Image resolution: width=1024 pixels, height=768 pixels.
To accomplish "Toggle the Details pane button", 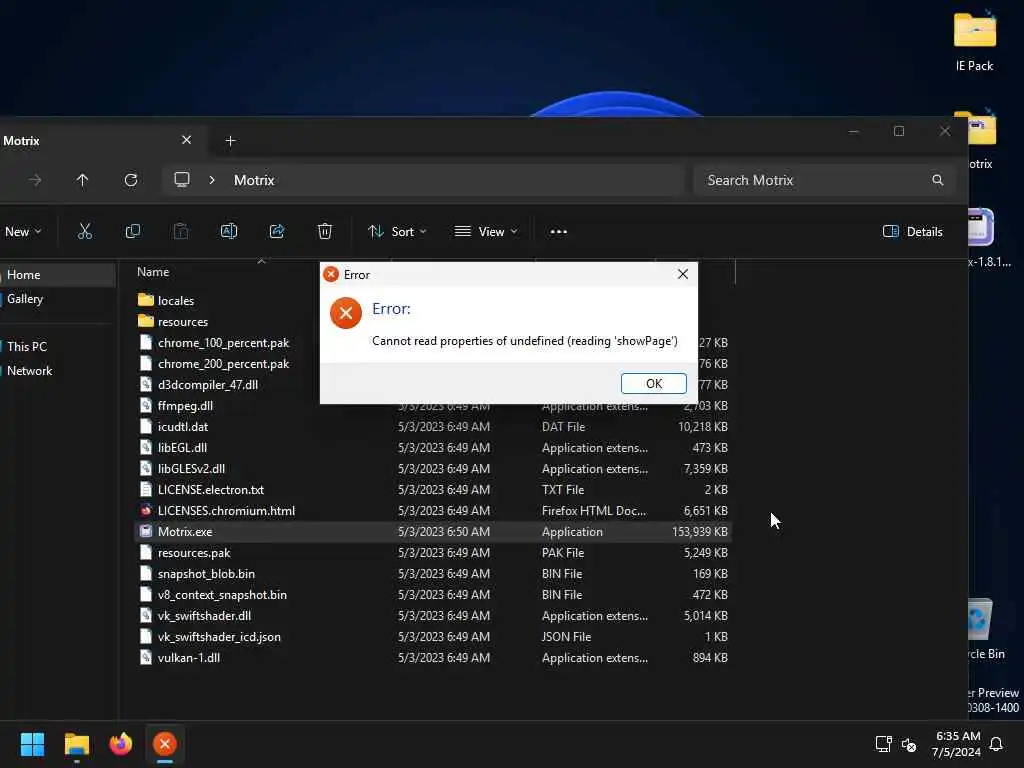I will click(912, 231).
